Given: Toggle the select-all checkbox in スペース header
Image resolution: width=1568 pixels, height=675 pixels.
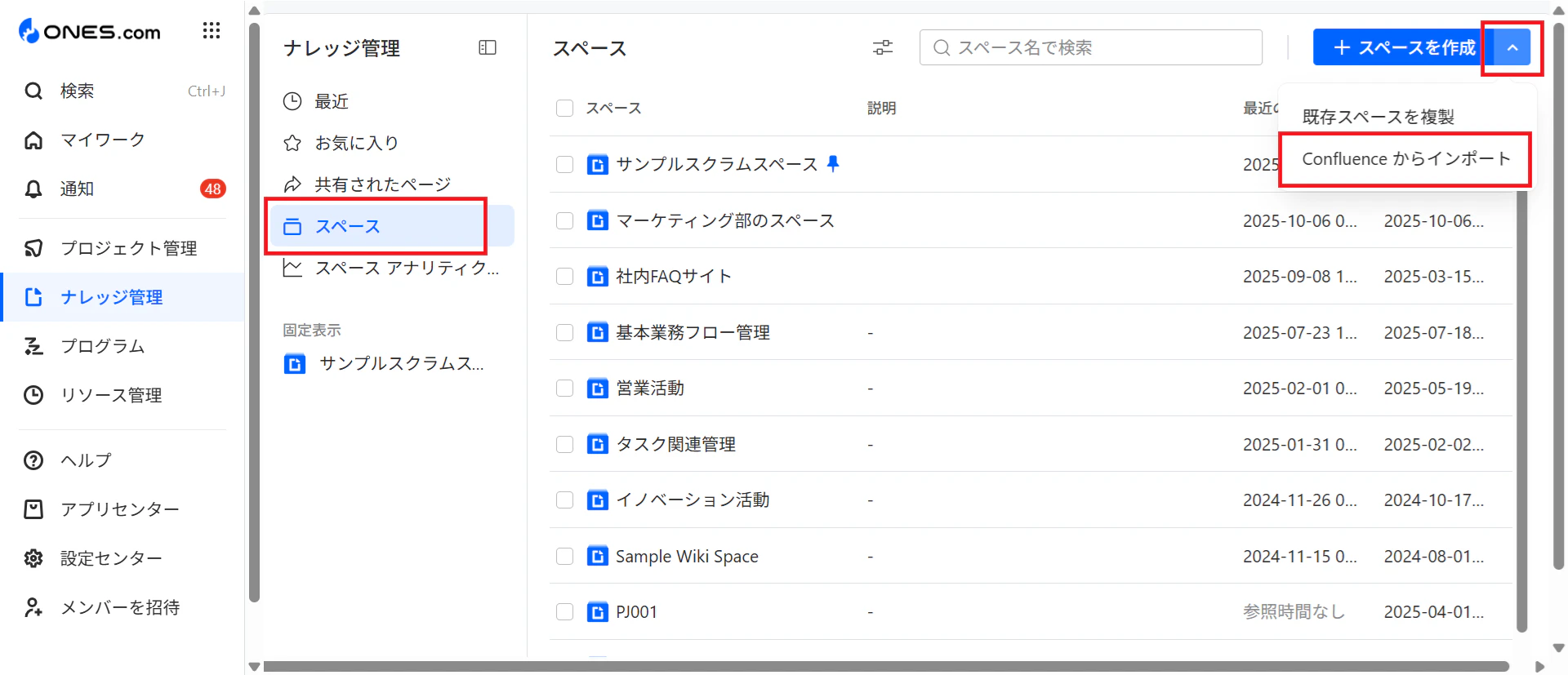Looking at the screenshot, I should coord(564,108).
